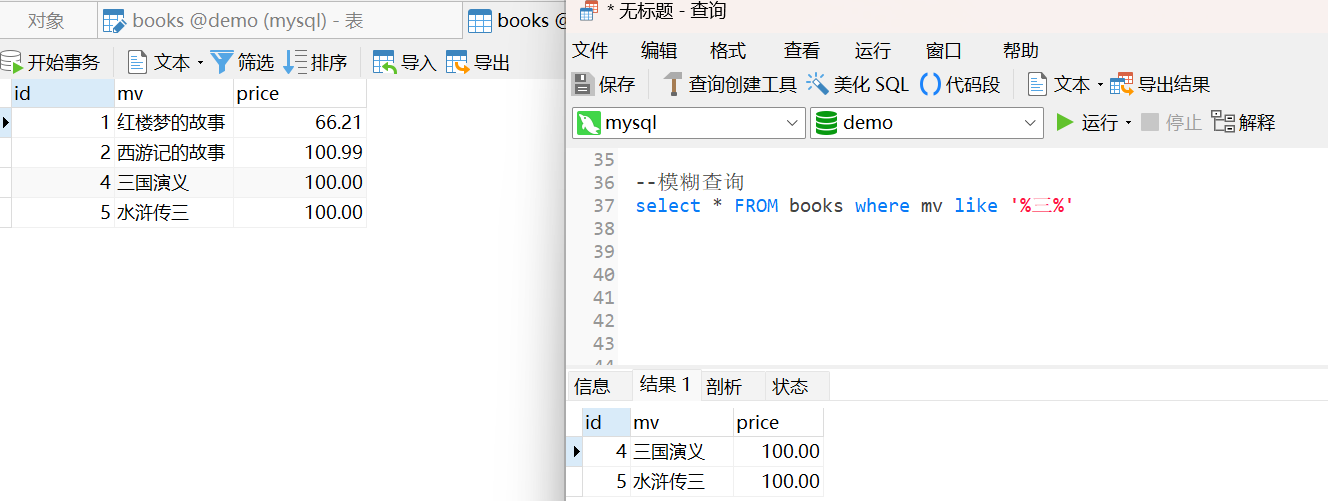The width and height of the screenshot is (1328, 501).
Task: Switch to the 结果 1 tab
Action: (666, 385)
